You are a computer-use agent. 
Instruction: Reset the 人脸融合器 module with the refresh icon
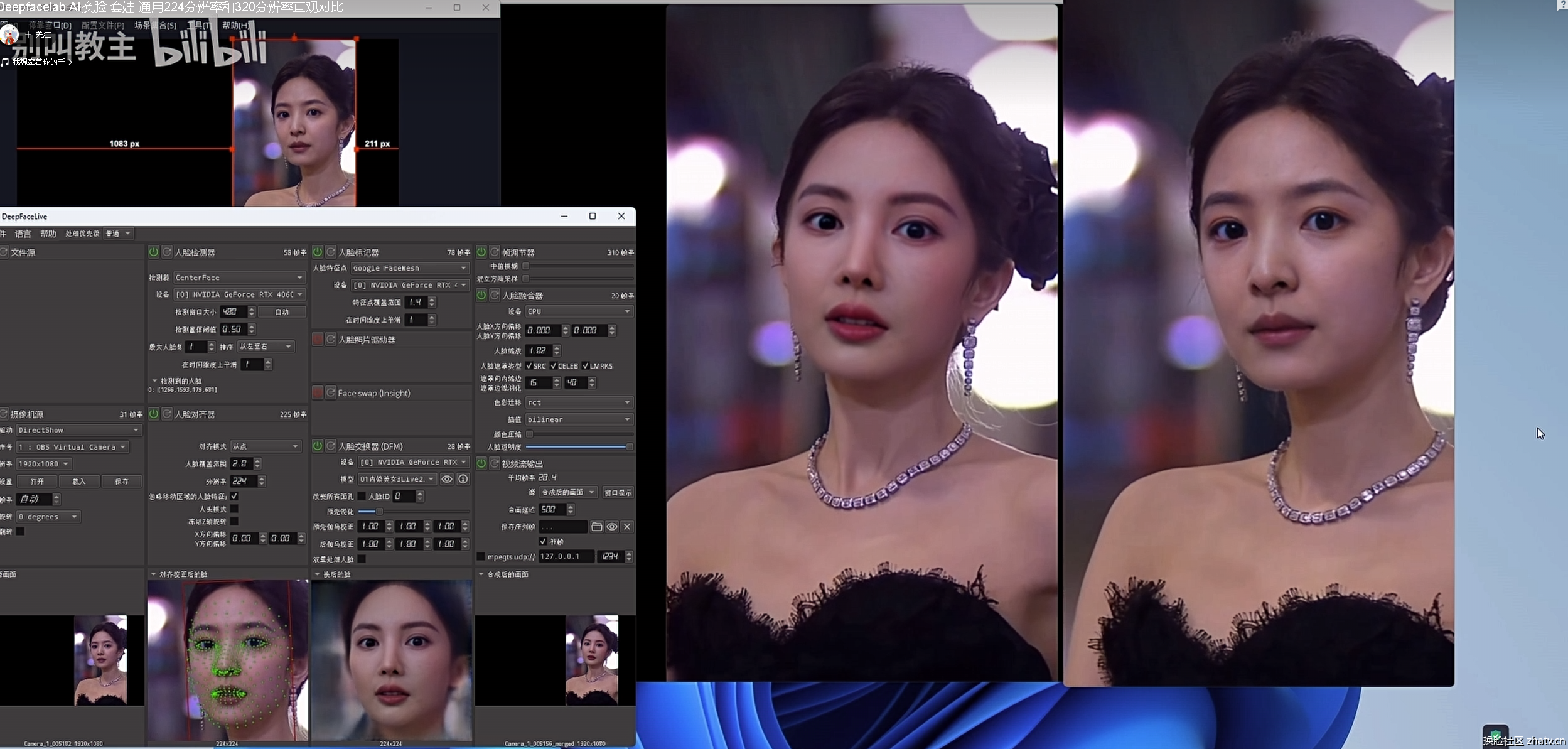pos(495,295)
